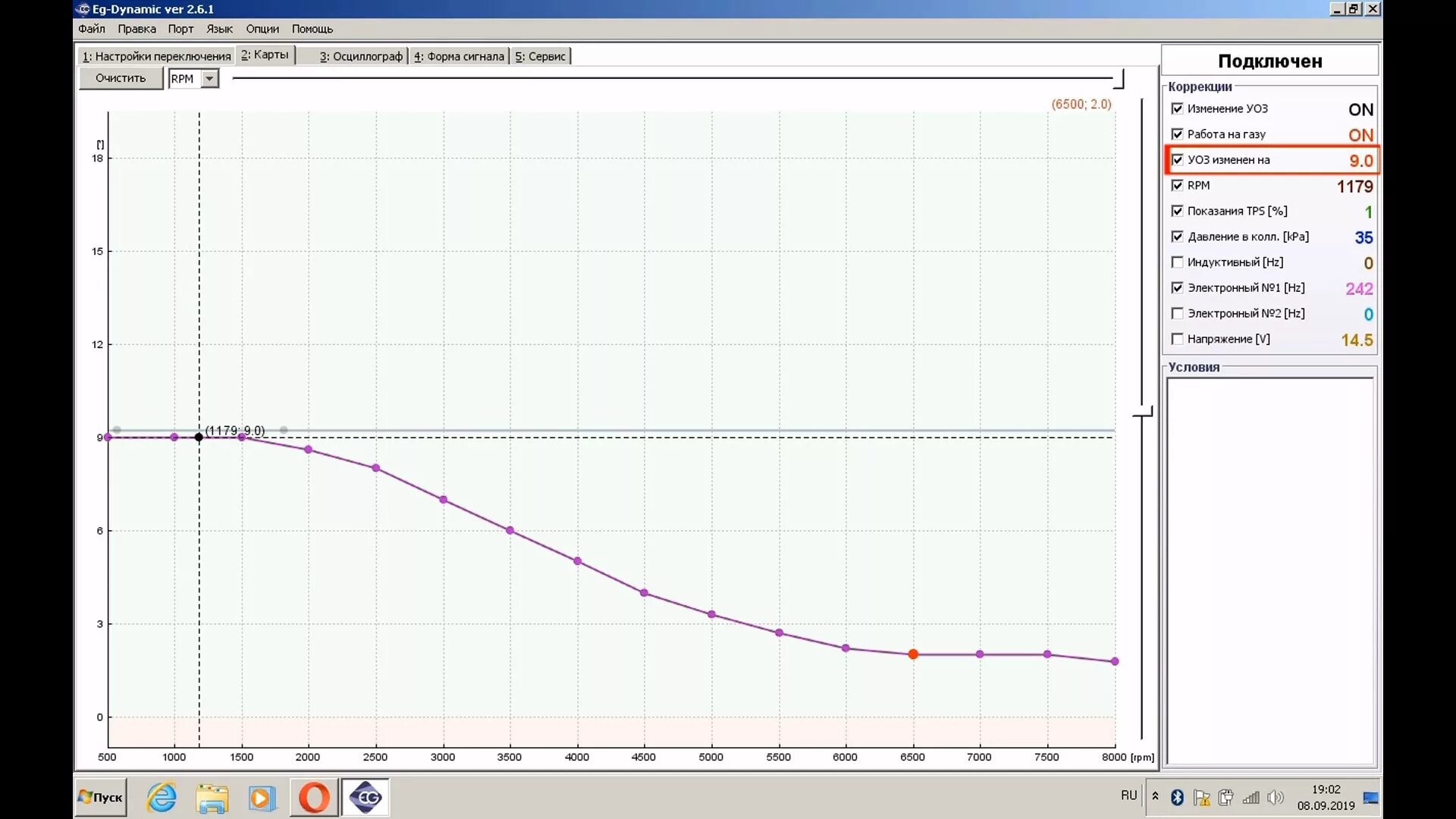Expand the RPM axis dropdown

coord(209,79)
